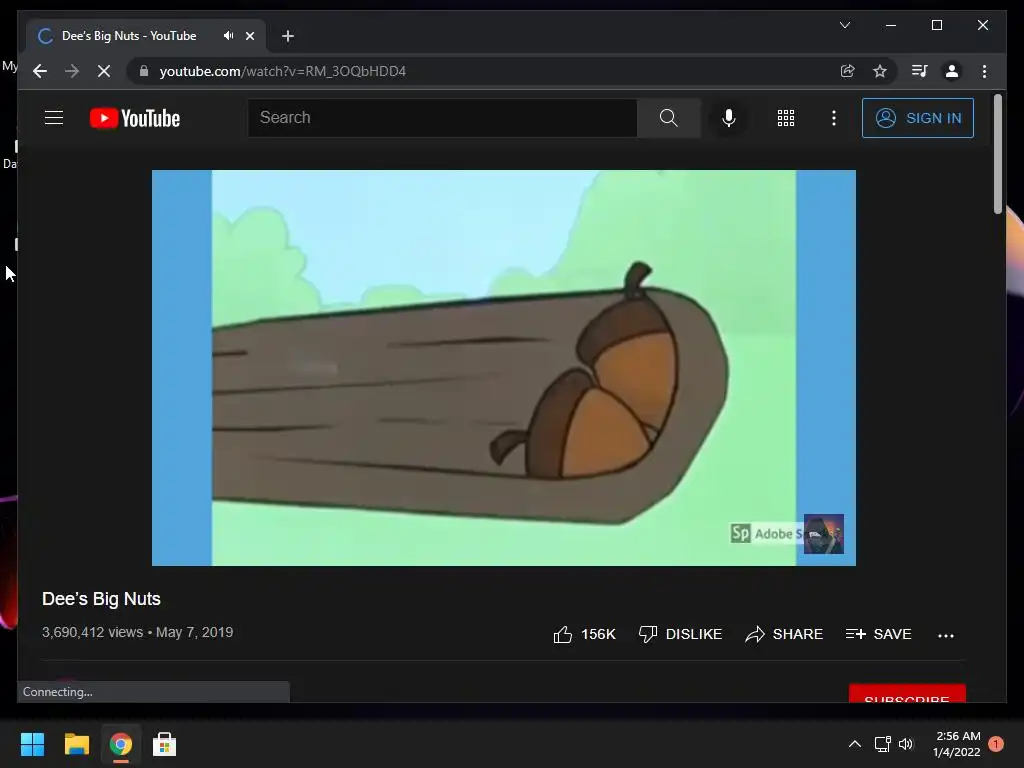1024x768 pixels.
Task: Open the notification badge in taskbar
Action: [996, 744]
